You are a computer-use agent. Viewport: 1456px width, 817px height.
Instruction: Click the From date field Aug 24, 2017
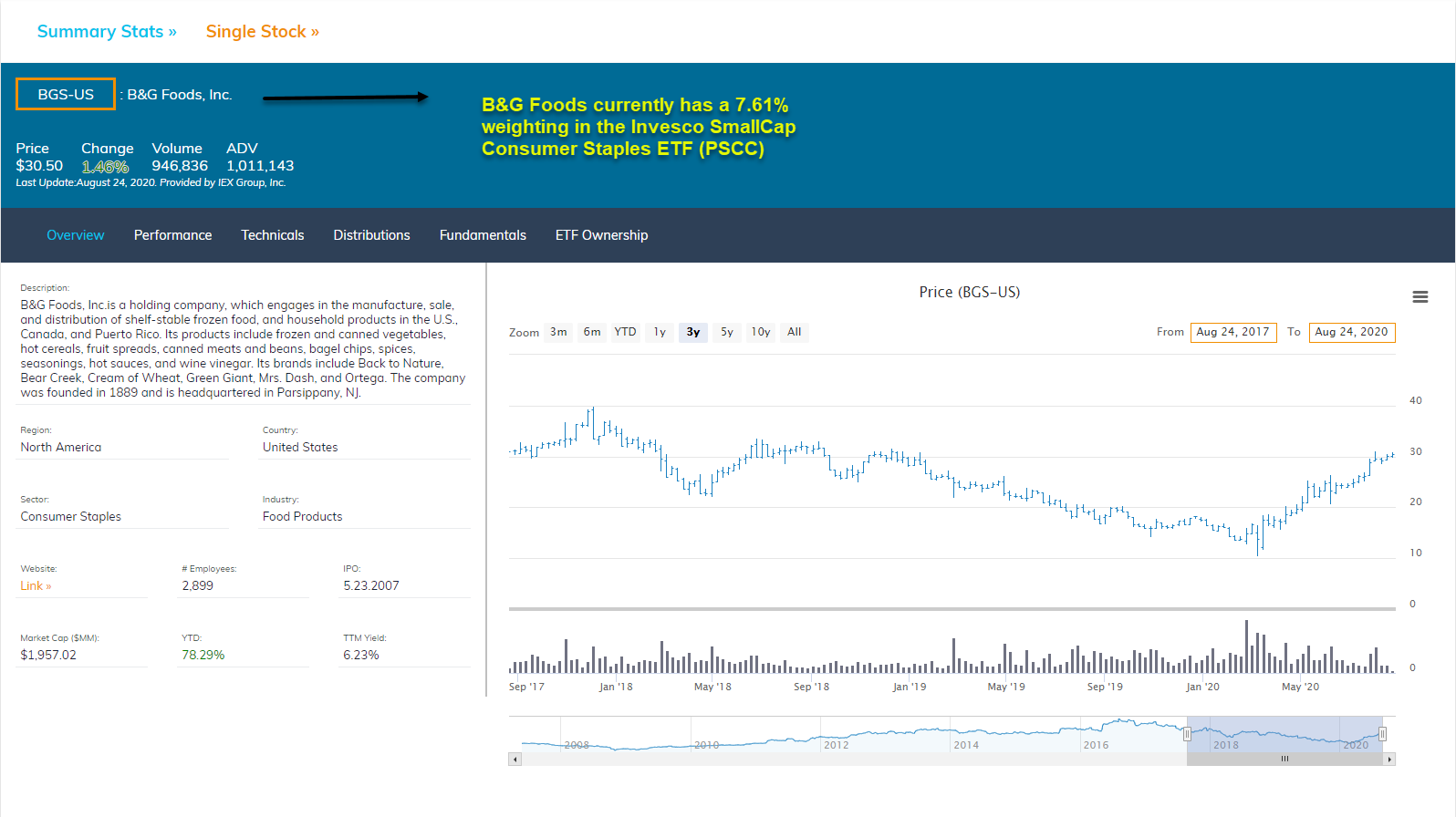(x=1233, y=332)
